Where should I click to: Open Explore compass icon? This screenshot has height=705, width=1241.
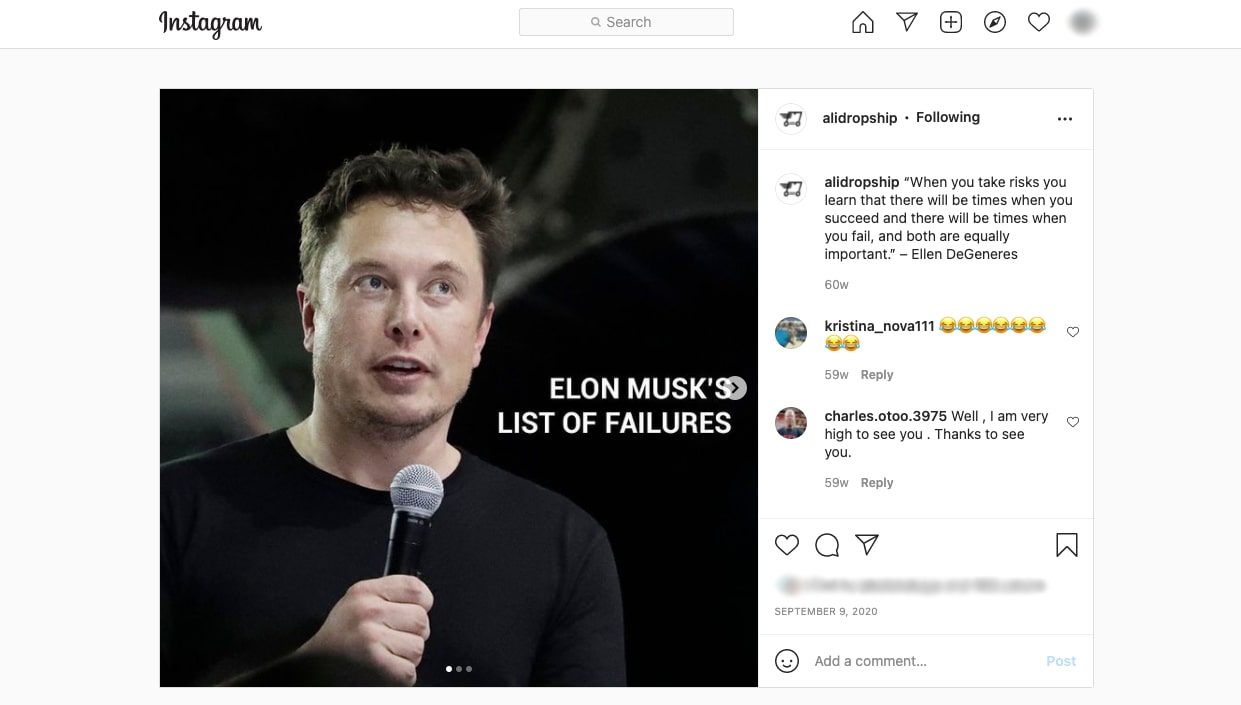pyautogui.click(x=994, y=22)
